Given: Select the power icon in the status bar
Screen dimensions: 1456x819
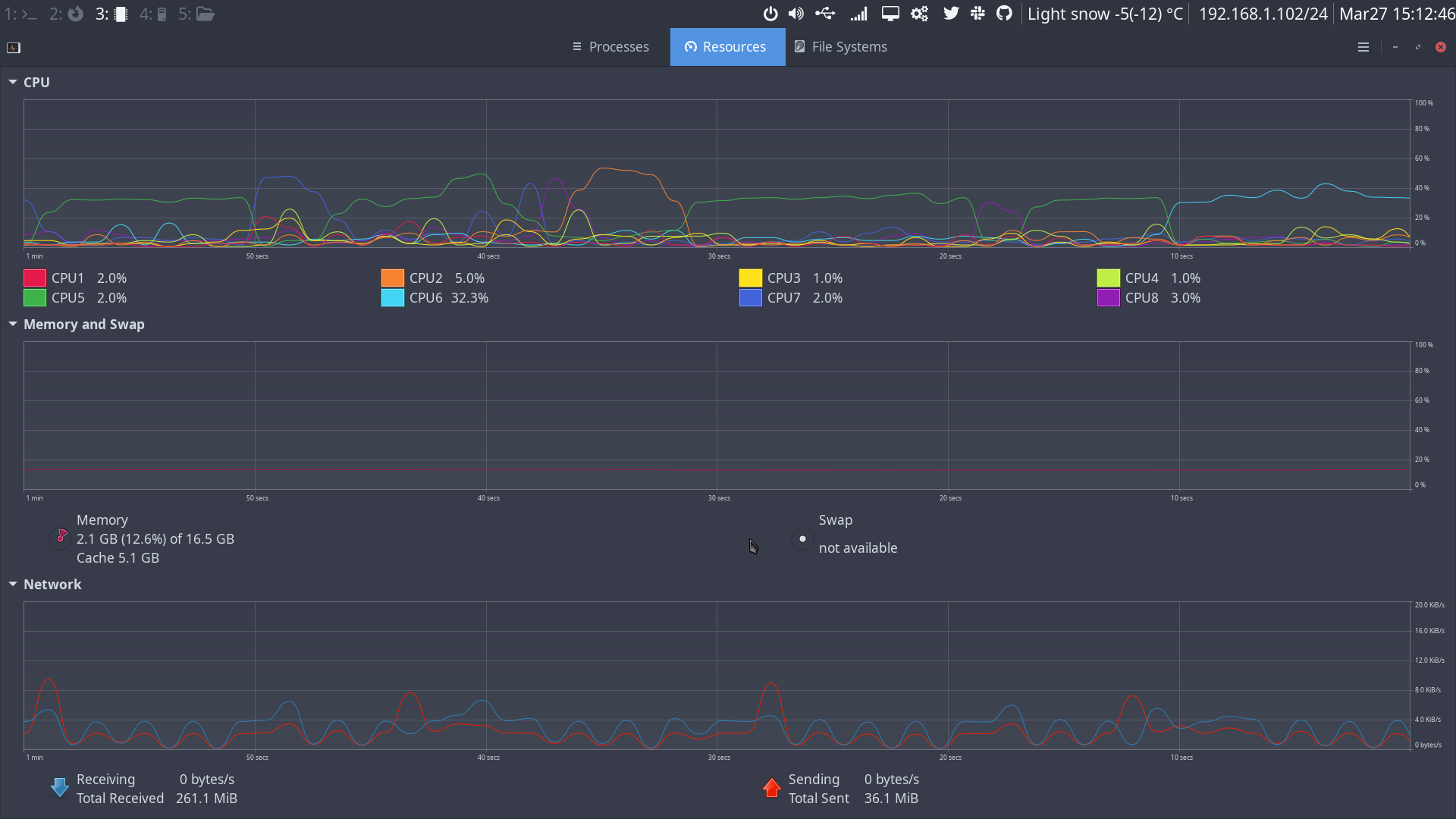Looking at the screenshot, I should pyautogui.click(x=770, y=13).
